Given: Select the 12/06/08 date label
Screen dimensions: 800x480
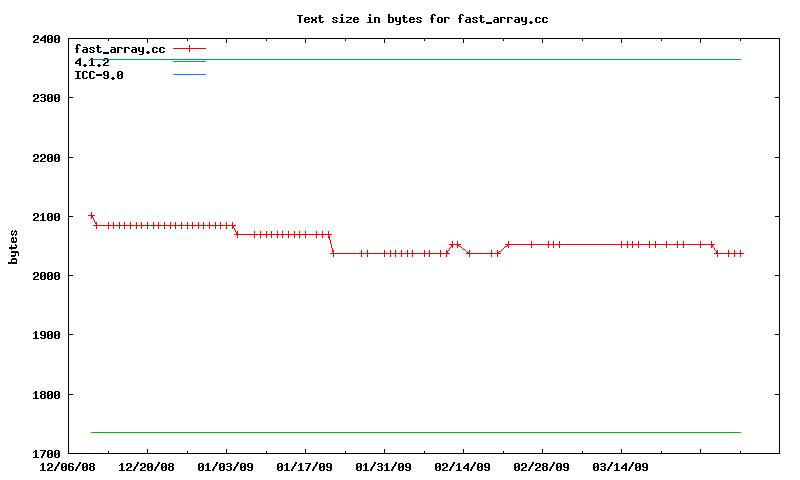Looking at the screenshot, I should coord(67,467).
